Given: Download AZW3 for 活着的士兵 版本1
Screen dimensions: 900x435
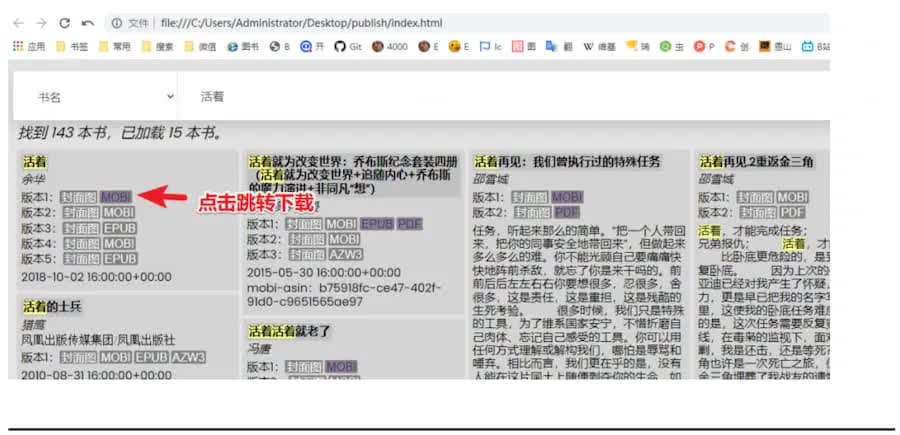Looking at the screenshot, I should tap(188, 358).
